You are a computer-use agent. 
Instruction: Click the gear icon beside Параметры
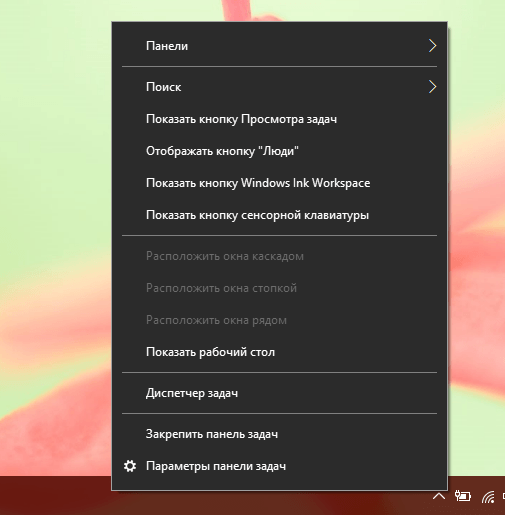[x=130, y=466]
